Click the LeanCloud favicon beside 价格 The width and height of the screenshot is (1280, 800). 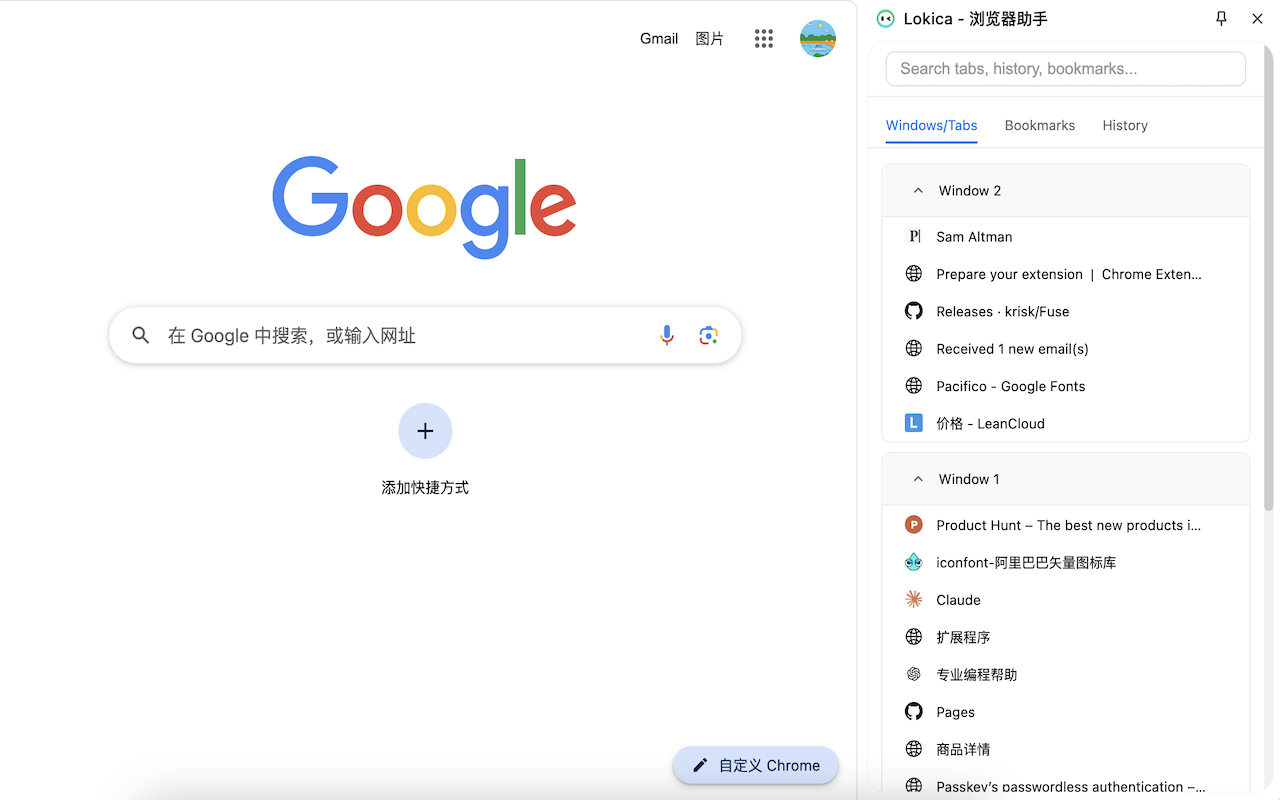[x=913, y=423]
